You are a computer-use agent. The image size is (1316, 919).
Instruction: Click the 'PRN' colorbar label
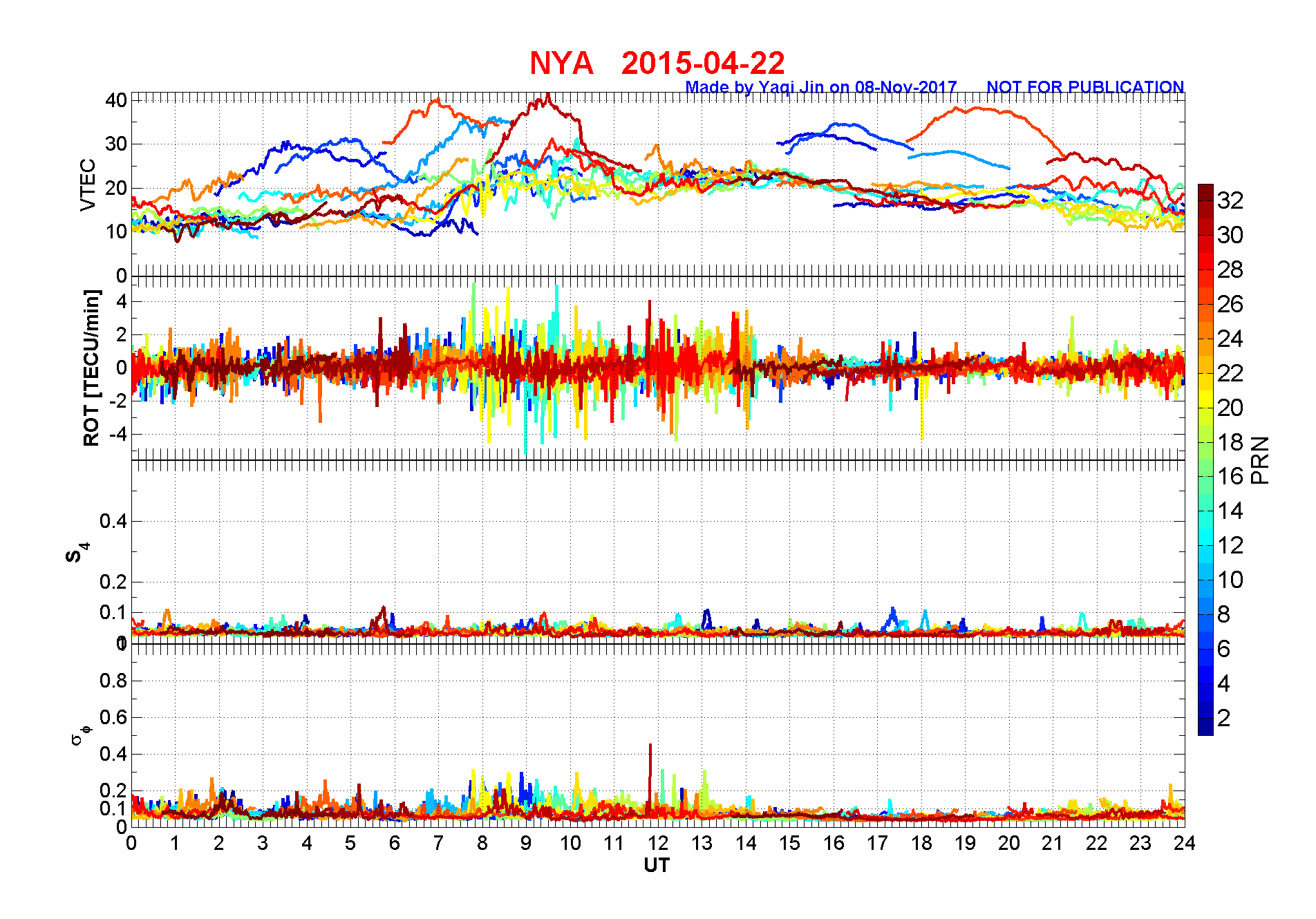[1260, 459]
